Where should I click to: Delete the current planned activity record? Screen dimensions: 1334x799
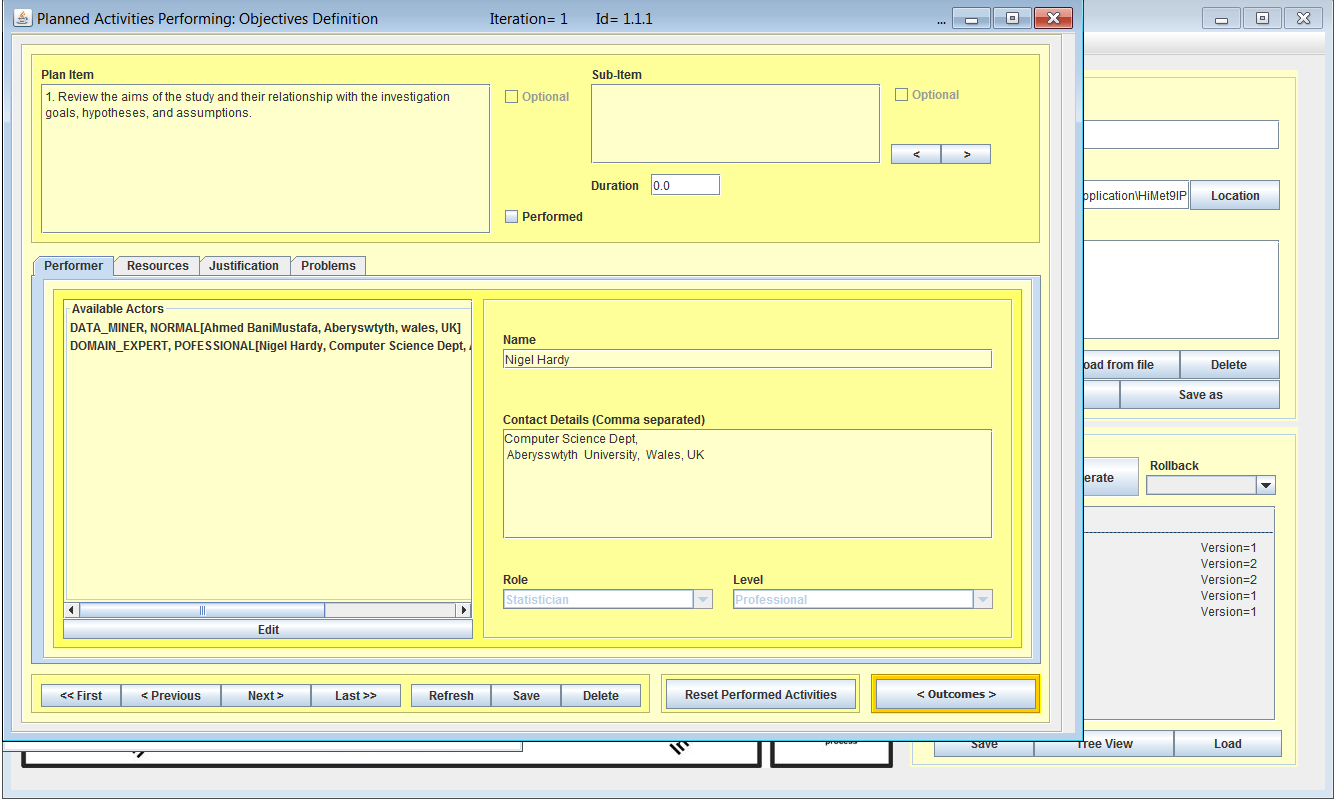(601, 696)
